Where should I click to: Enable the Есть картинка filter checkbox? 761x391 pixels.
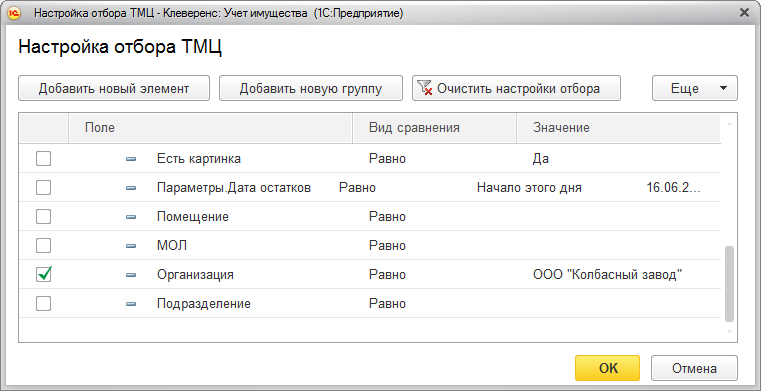(x=44, y=158)
